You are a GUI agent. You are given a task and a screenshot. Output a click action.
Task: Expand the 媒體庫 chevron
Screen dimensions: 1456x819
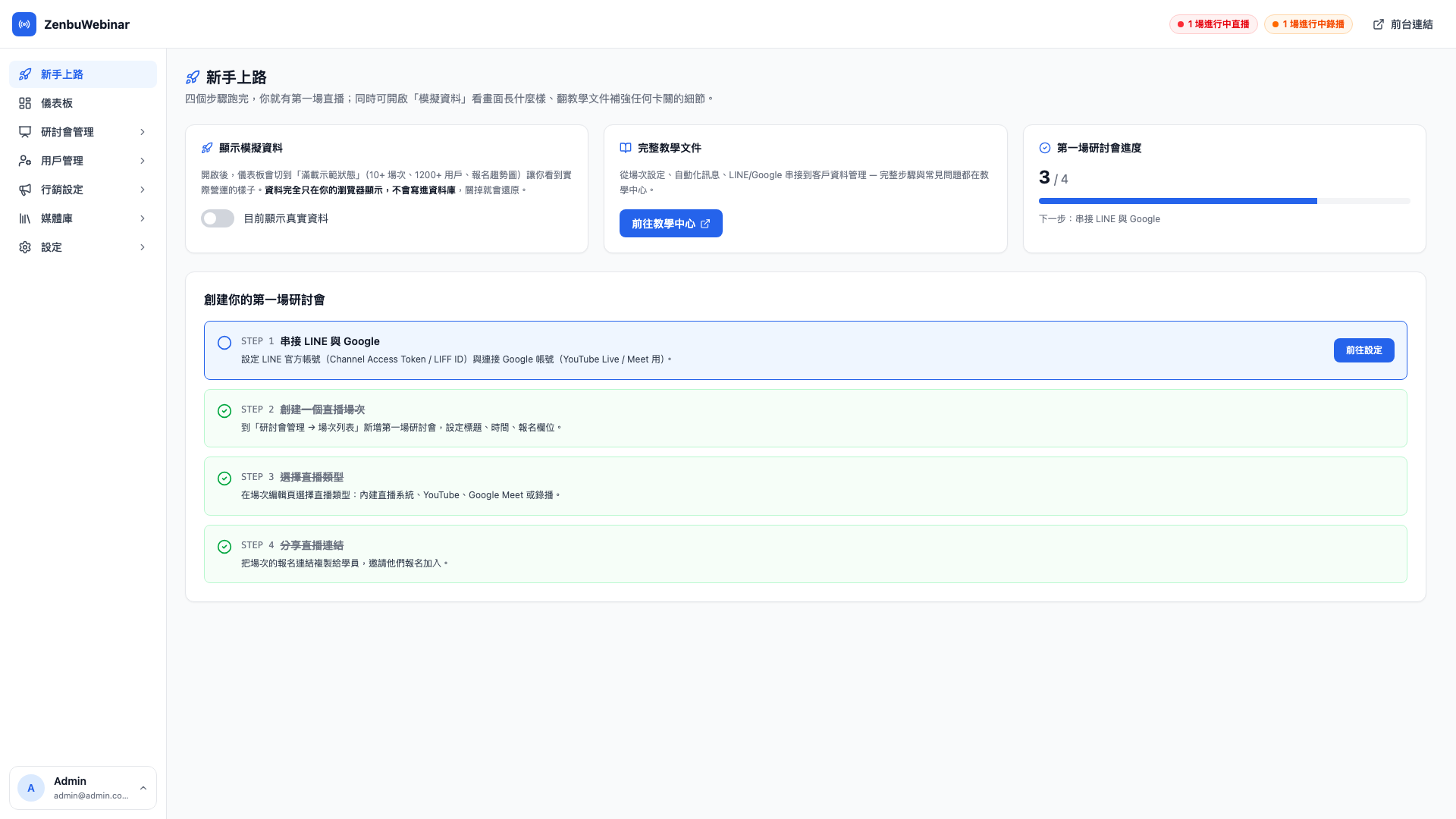point(143,218)
